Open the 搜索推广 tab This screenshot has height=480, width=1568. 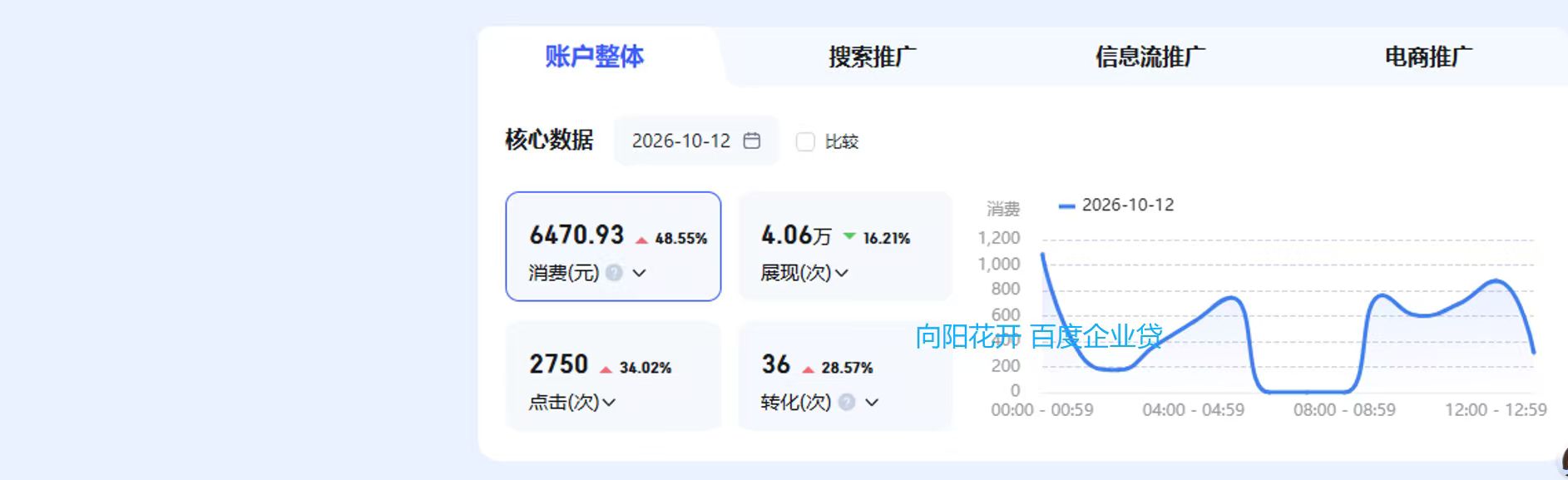click(872, 57)
